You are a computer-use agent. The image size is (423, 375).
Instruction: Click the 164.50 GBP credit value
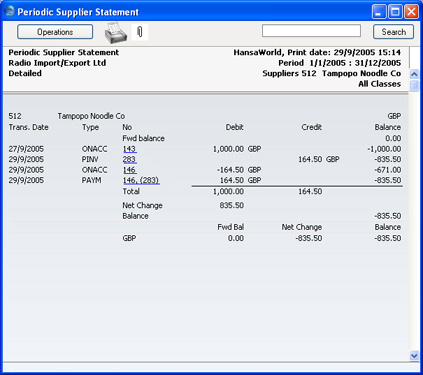click(318, 159)
